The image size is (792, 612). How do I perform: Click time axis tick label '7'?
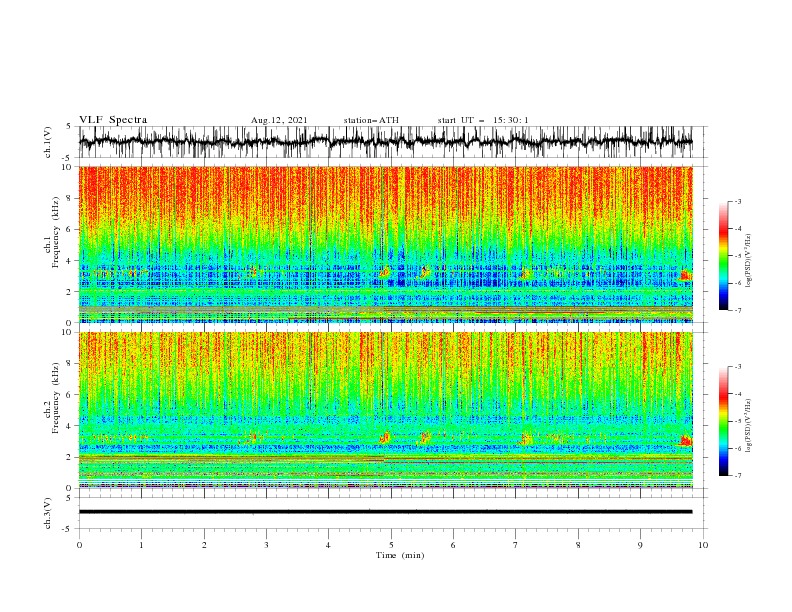pyautogui.click(x=516, y=545)
